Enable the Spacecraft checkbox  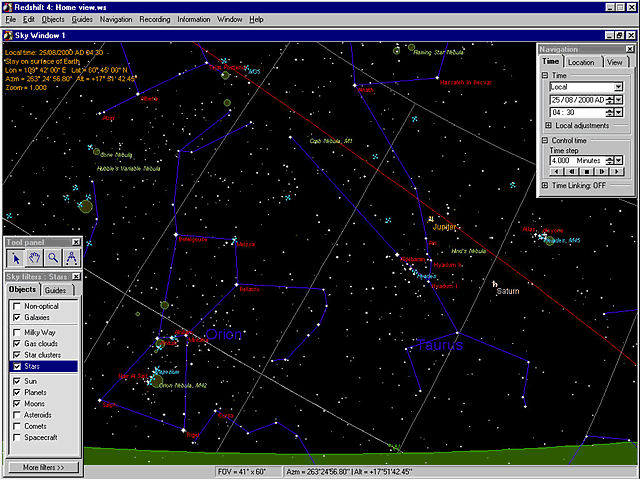pyautogui.click(x=17, y=437)
